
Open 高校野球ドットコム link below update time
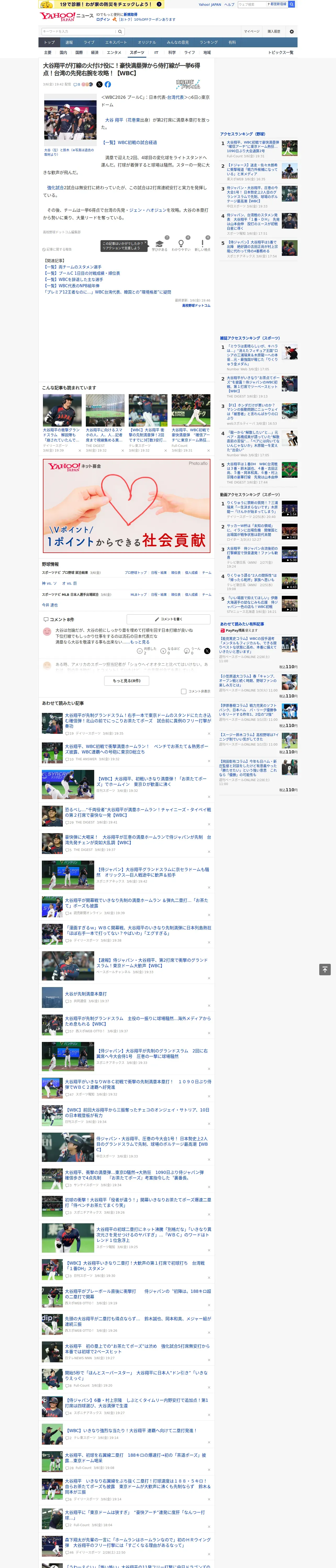[196, 305]
